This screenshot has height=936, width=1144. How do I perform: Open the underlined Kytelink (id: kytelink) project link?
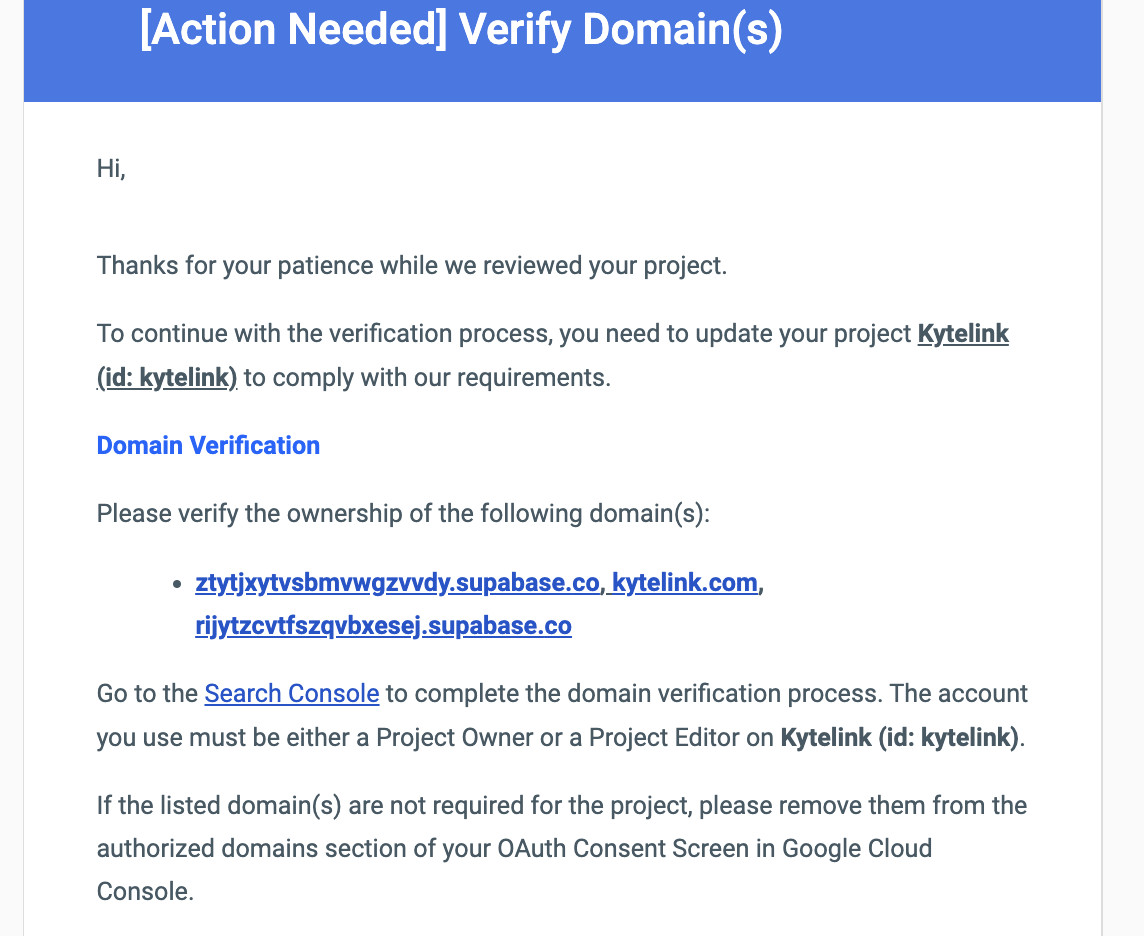coord(962,334)
